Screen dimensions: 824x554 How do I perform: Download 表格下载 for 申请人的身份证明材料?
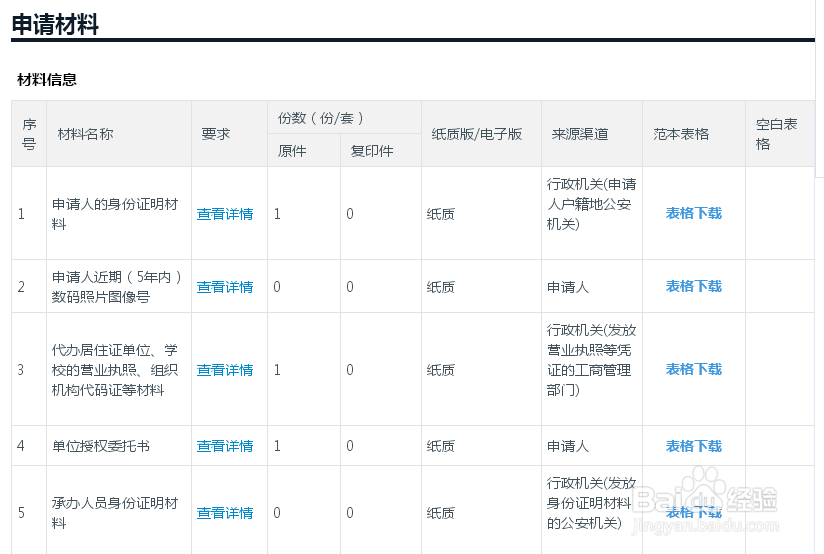[694, 213]
